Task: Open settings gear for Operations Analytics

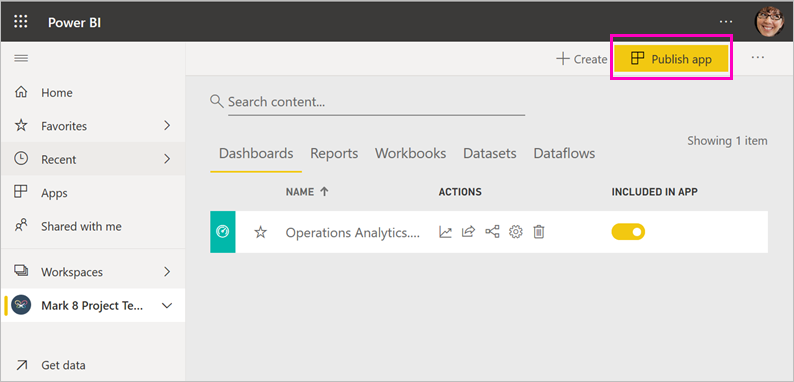Action: pos(515,232)
